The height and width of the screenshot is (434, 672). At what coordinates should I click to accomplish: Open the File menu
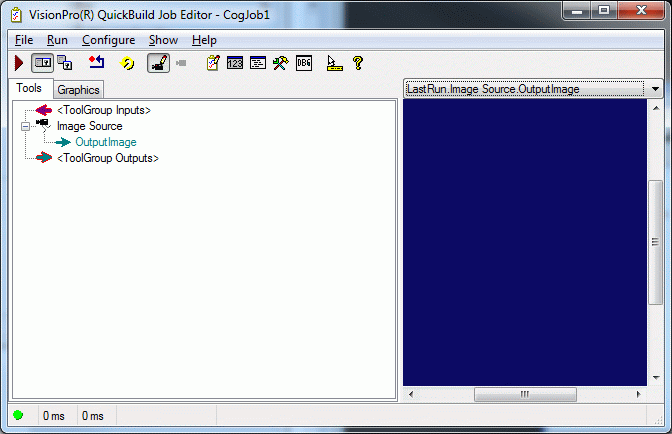24,40
